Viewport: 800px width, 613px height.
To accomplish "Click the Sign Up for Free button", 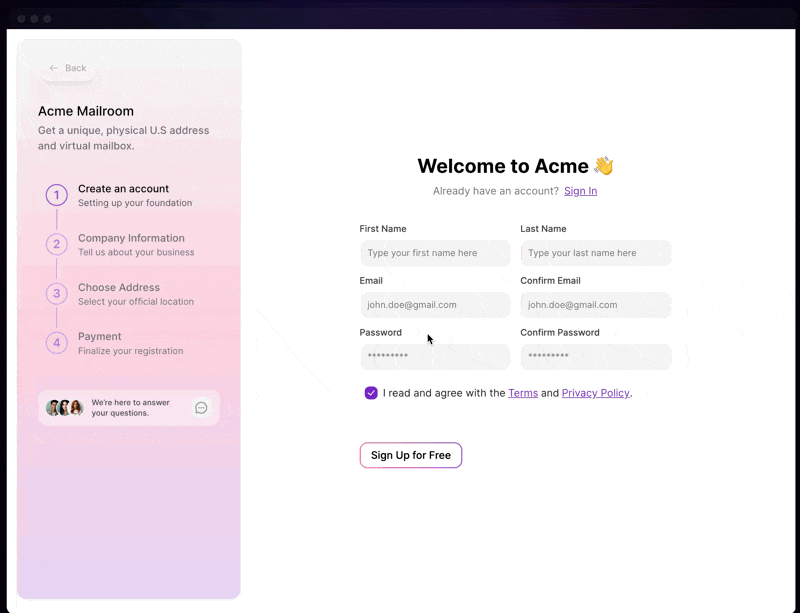I will tap(411, 455).
